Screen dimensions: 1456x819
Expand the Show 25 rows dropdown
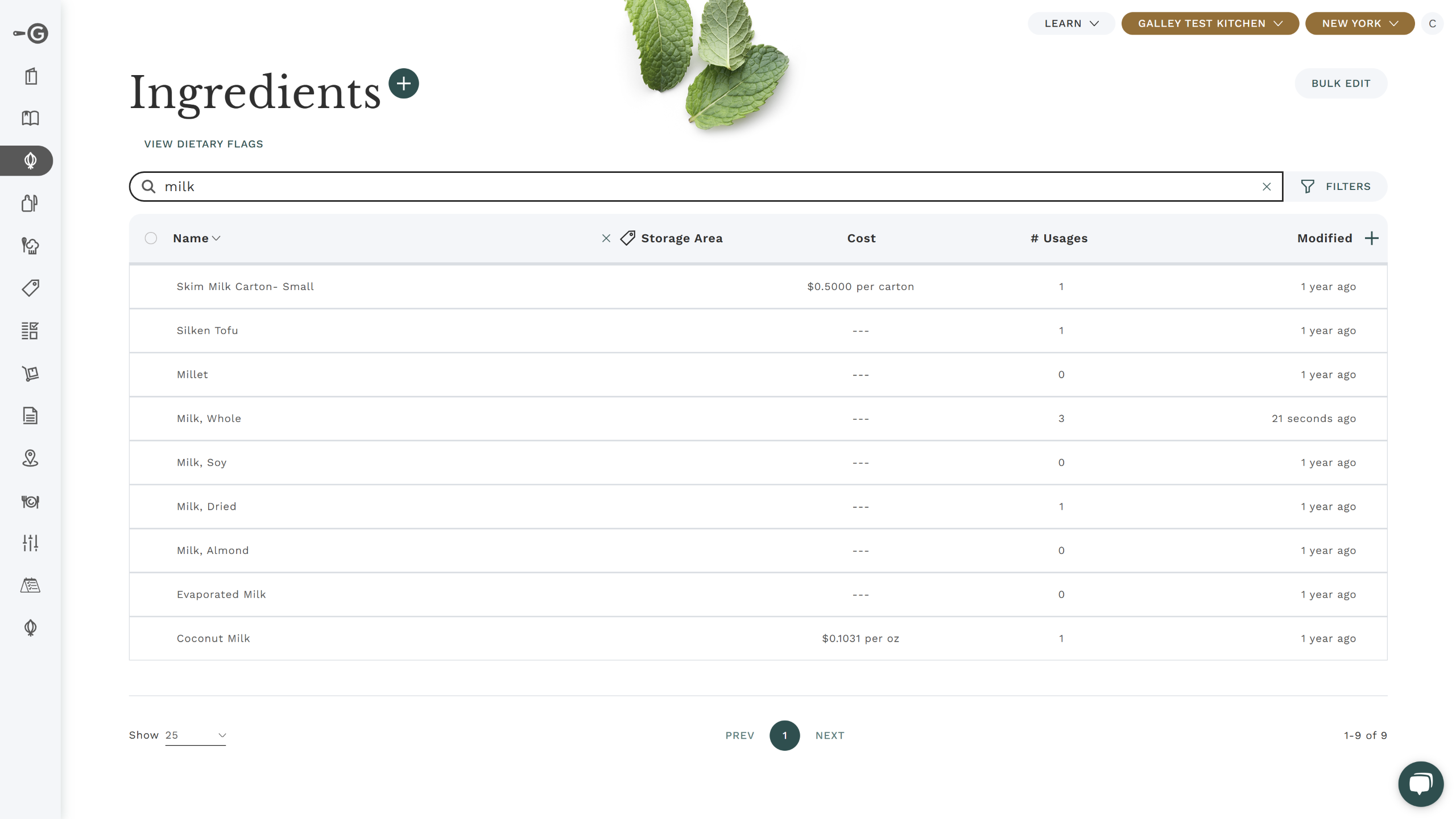pos(196,735)
